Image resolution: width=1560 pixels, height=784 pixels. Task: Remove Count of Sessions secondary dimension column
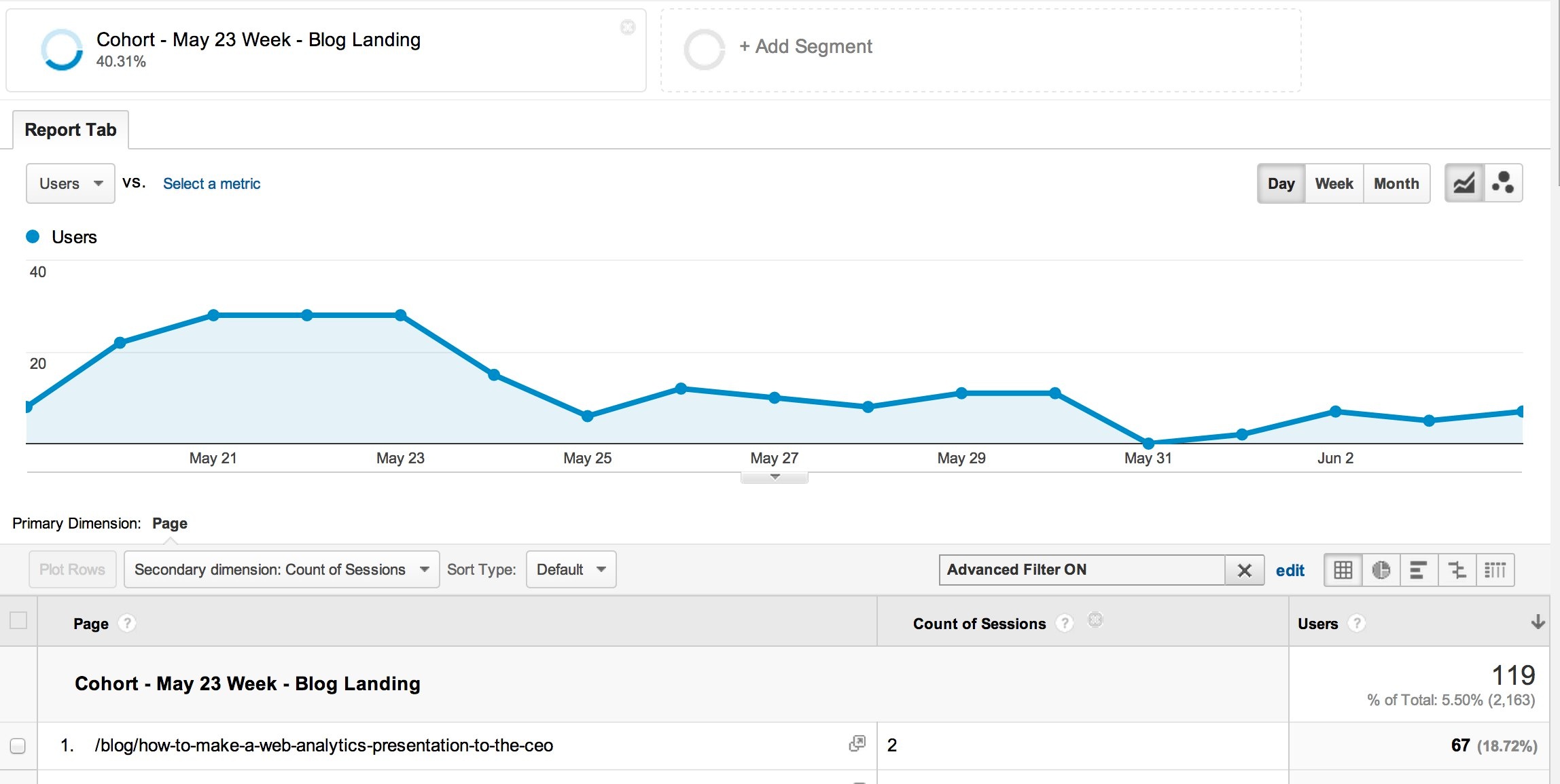coord(1095,620)
